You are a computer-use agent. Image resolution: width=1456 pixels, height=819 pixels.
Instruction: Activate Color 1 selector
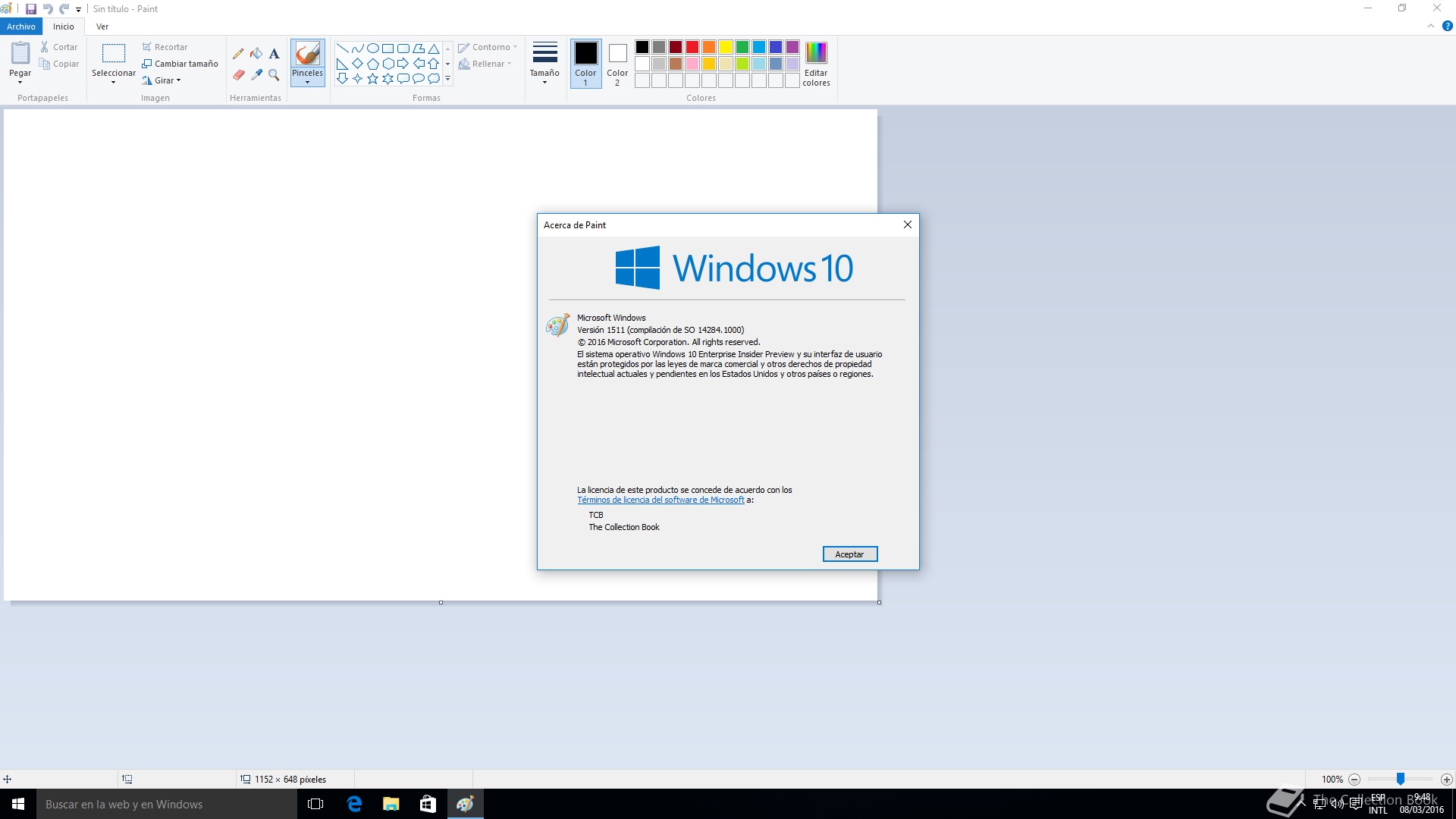point(585,64)
